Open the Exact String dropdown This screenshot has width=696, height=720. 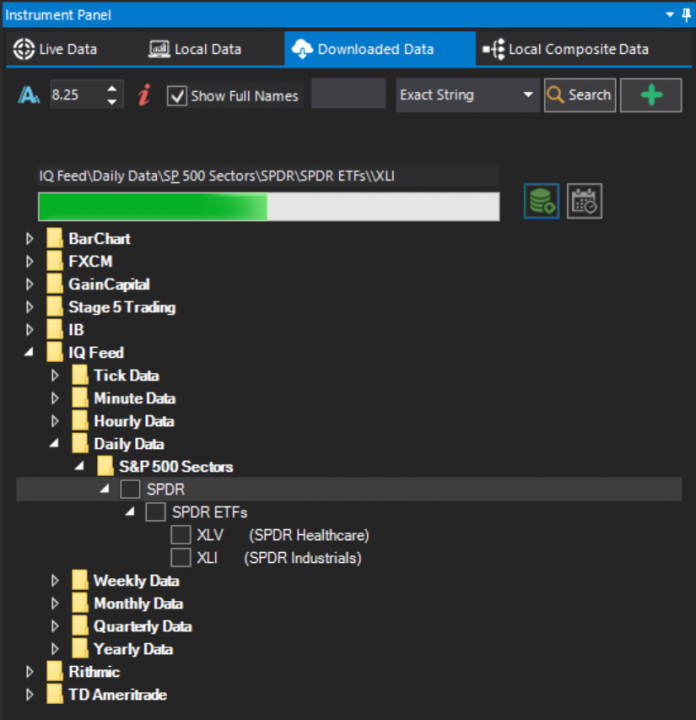click(467, 95)
